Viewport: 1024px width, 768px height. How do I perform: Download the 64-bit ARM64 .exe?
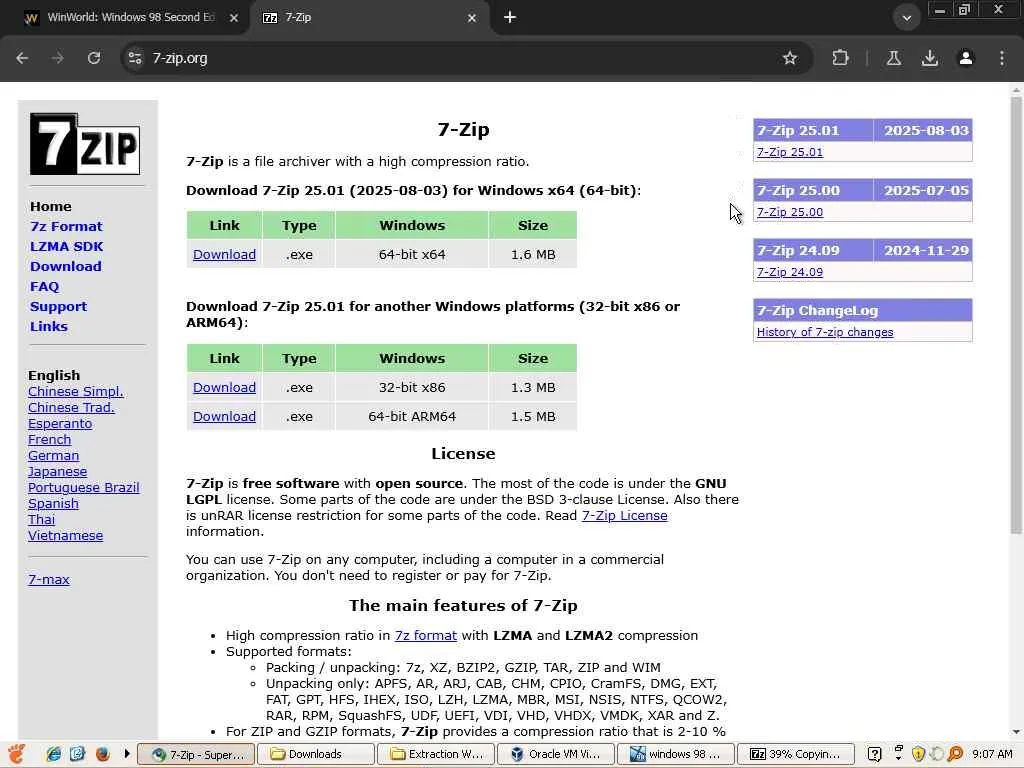[224, 417]
